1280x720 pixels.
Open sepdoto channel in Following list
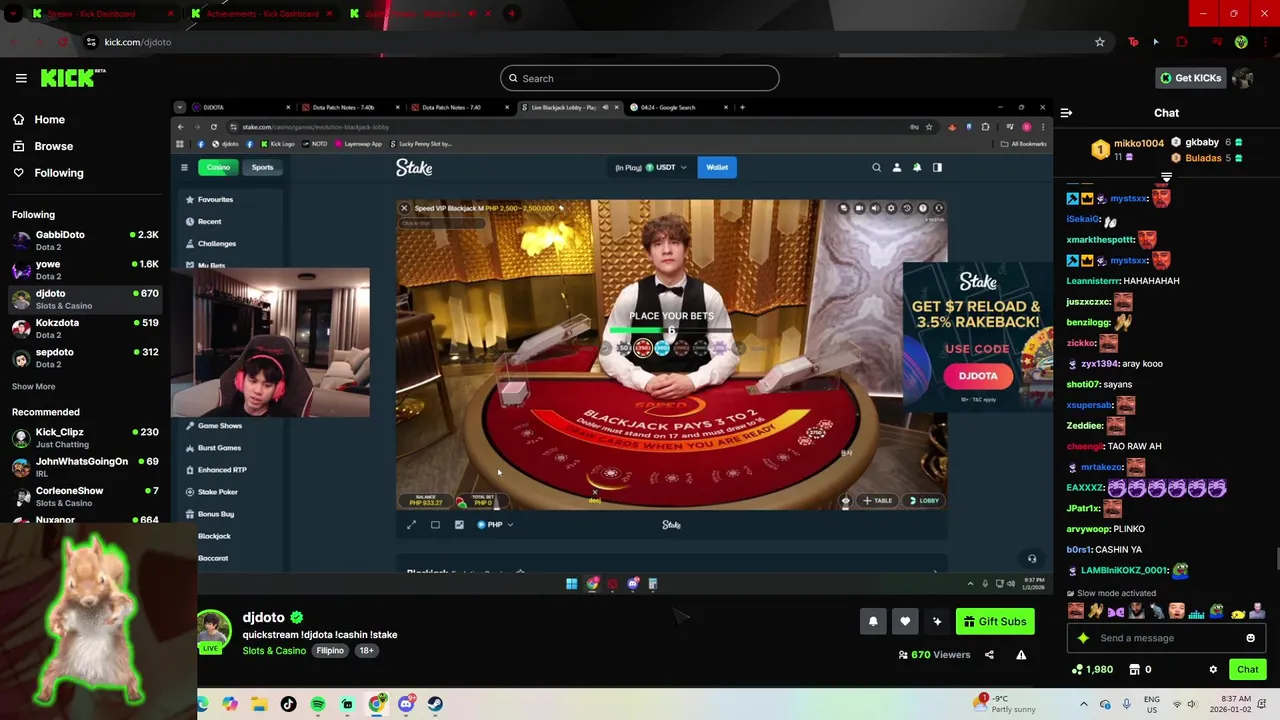pos(85,358)
